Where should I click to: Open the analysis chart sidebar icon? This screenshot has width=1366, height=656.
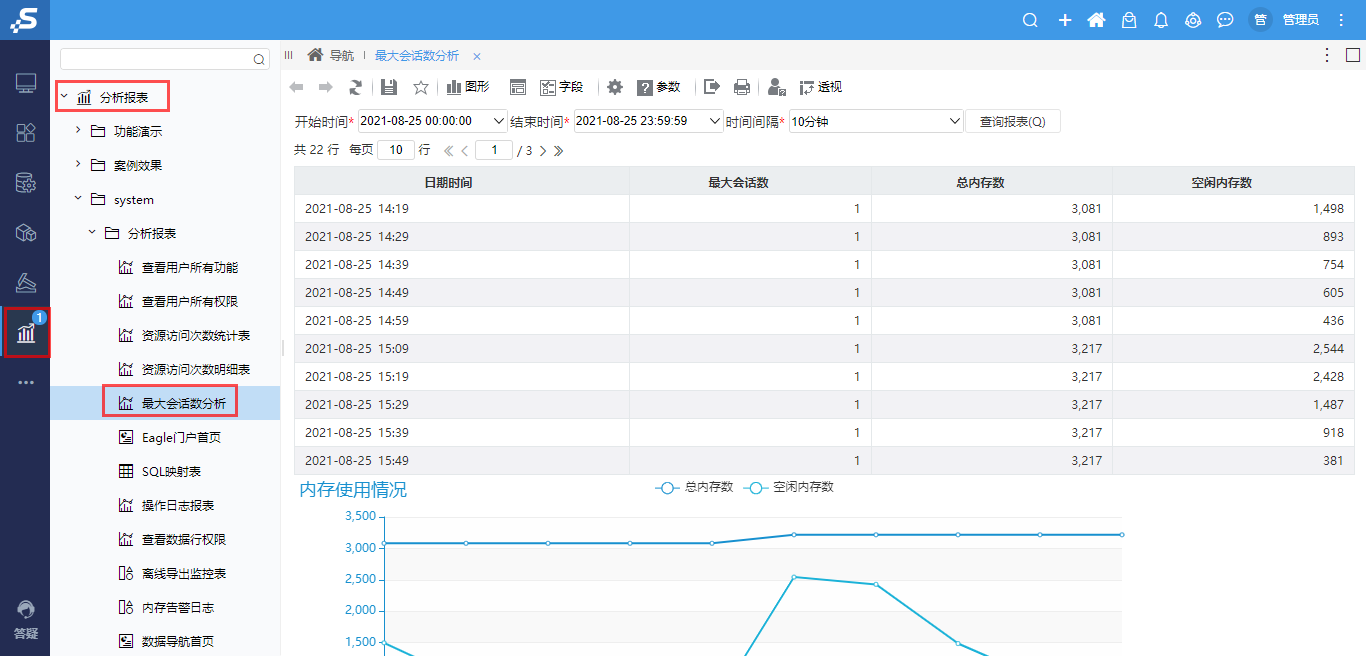point(26,332)
